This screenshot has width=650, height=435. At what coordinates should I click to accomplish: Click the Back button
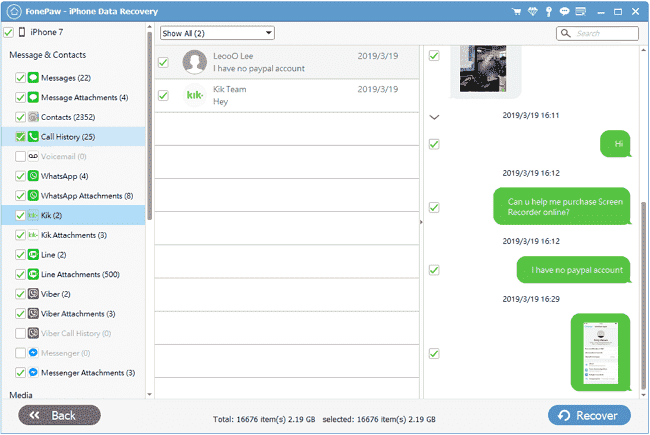59,415
